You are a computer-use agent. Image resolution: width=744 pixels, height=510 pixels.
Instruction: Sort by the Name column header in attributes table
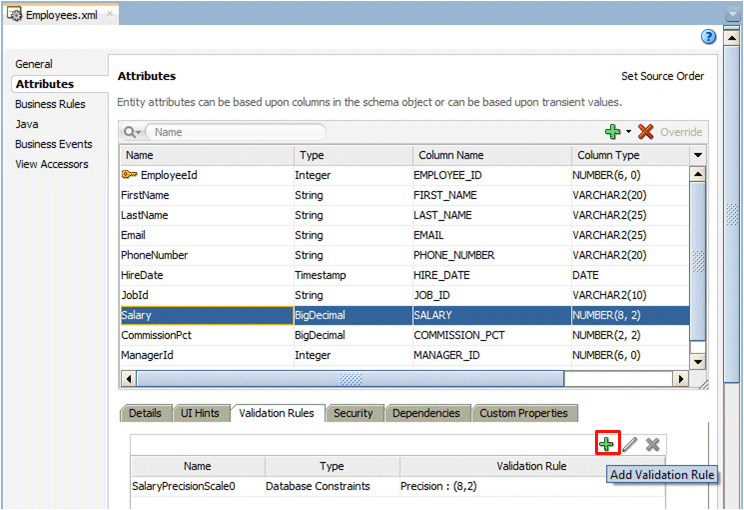pyautogui.click(x=206, y=155)
